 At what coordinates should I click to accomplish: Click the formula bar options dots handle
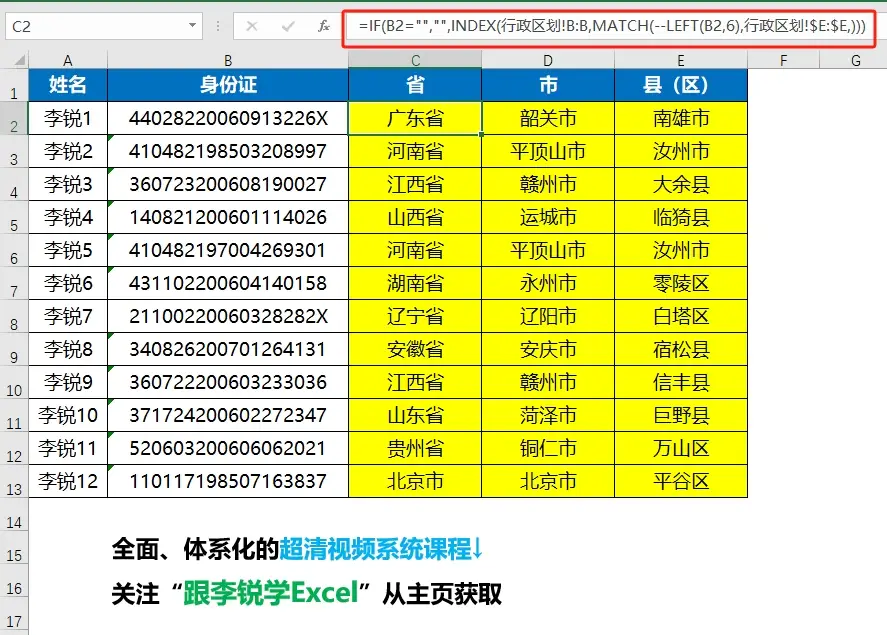click(218, 26)
